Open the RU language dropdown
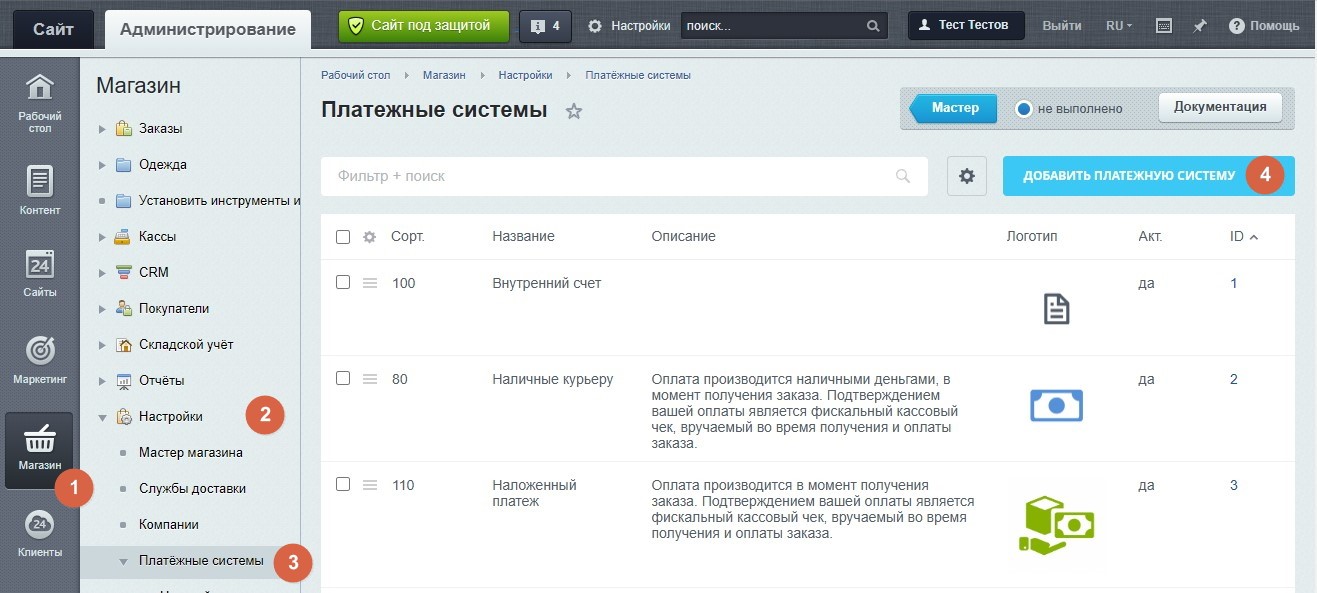Screen dimensions: 1317x593 pyautogui.click(x=1118, y=26)
